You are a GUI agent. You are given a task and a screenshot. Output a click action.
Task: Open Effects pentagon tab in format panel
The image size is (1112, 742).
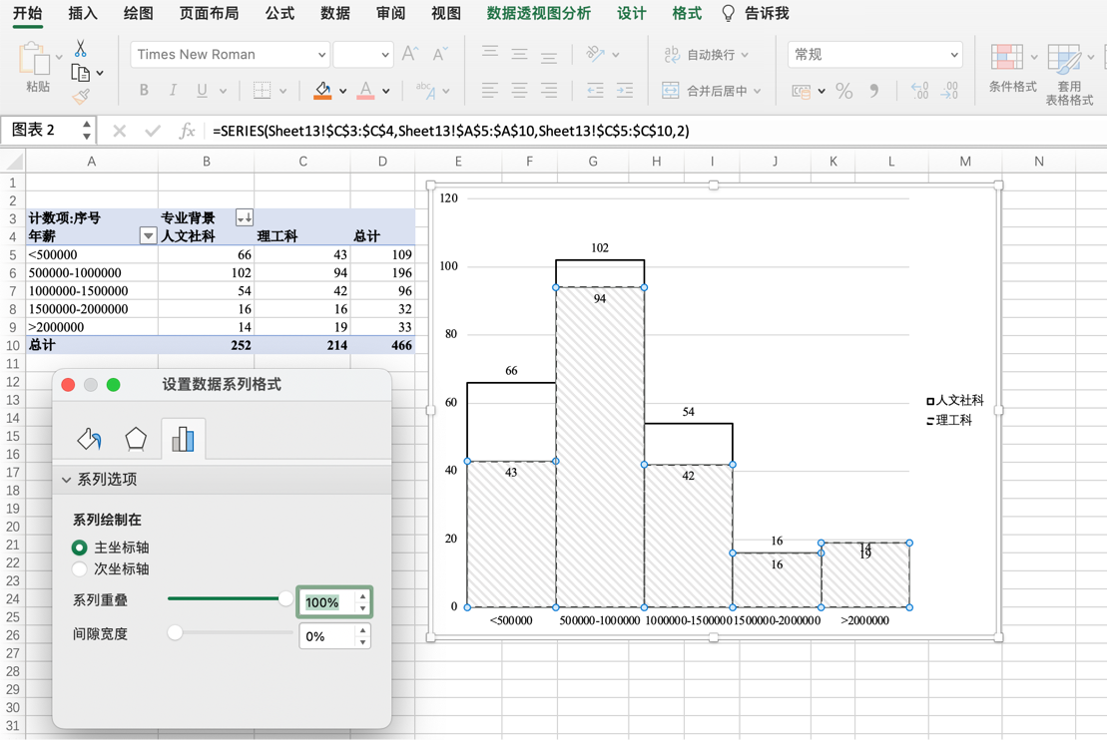click(136, 439)
